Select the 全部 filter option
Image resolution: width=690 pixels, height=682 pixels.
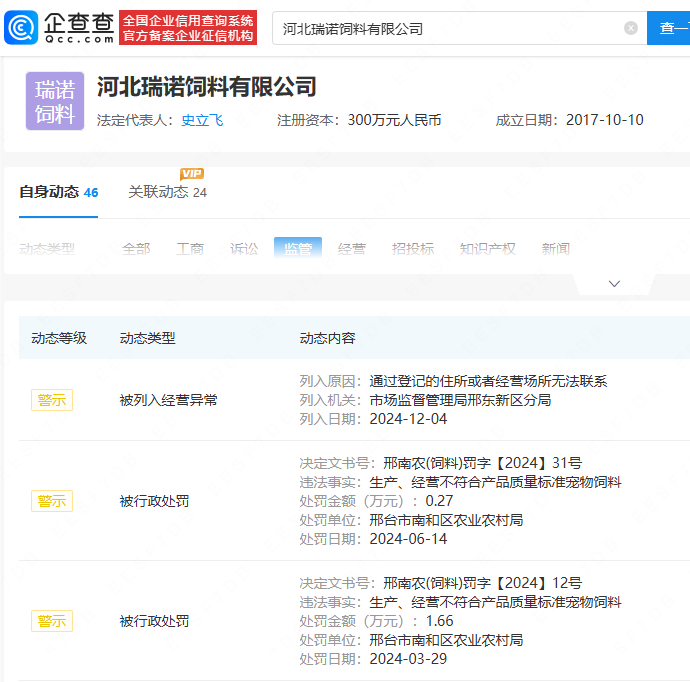tap(136, 249)
